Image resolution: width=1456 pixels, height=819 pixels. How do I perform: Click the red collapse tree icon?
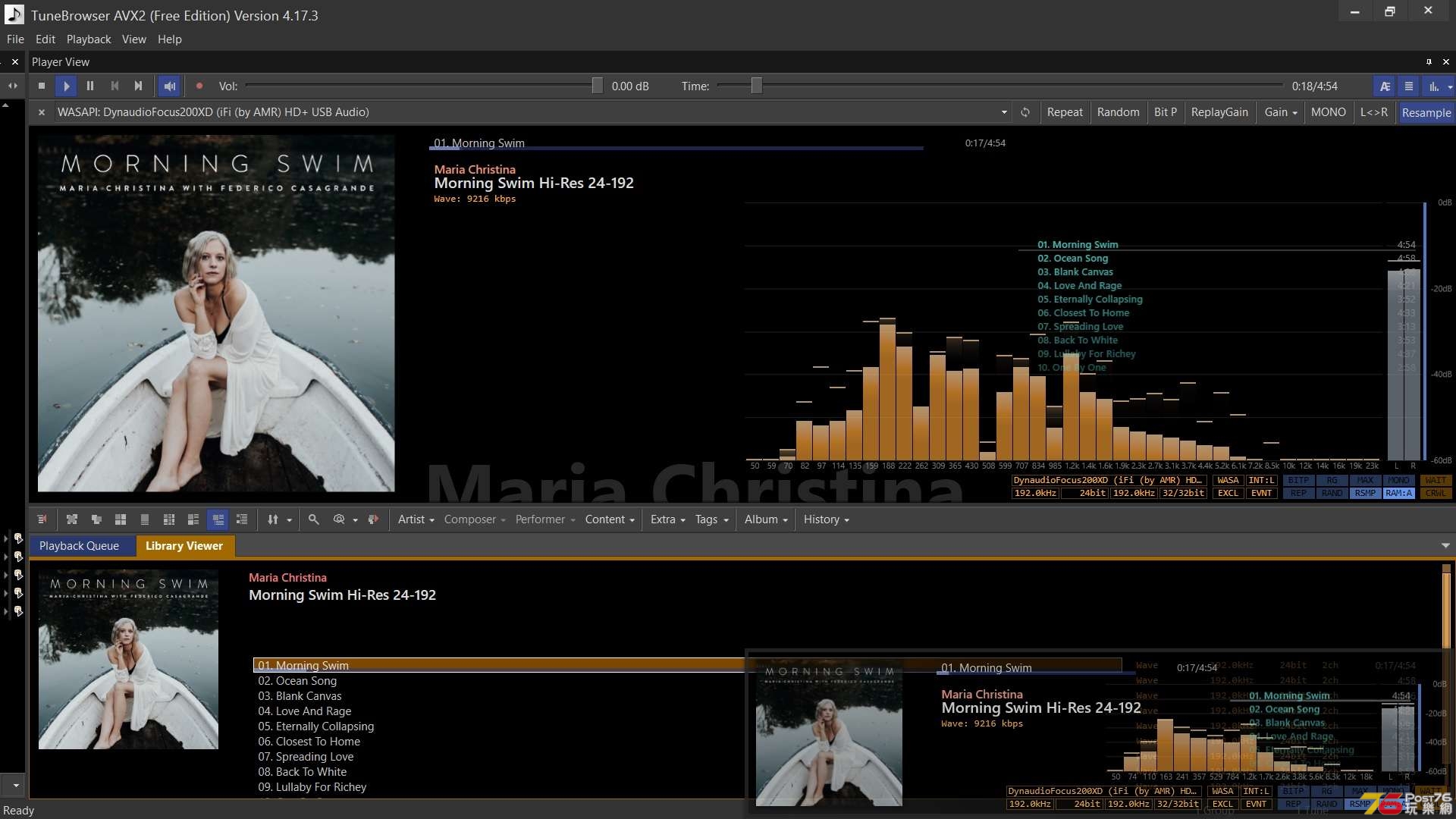point(42,519)
